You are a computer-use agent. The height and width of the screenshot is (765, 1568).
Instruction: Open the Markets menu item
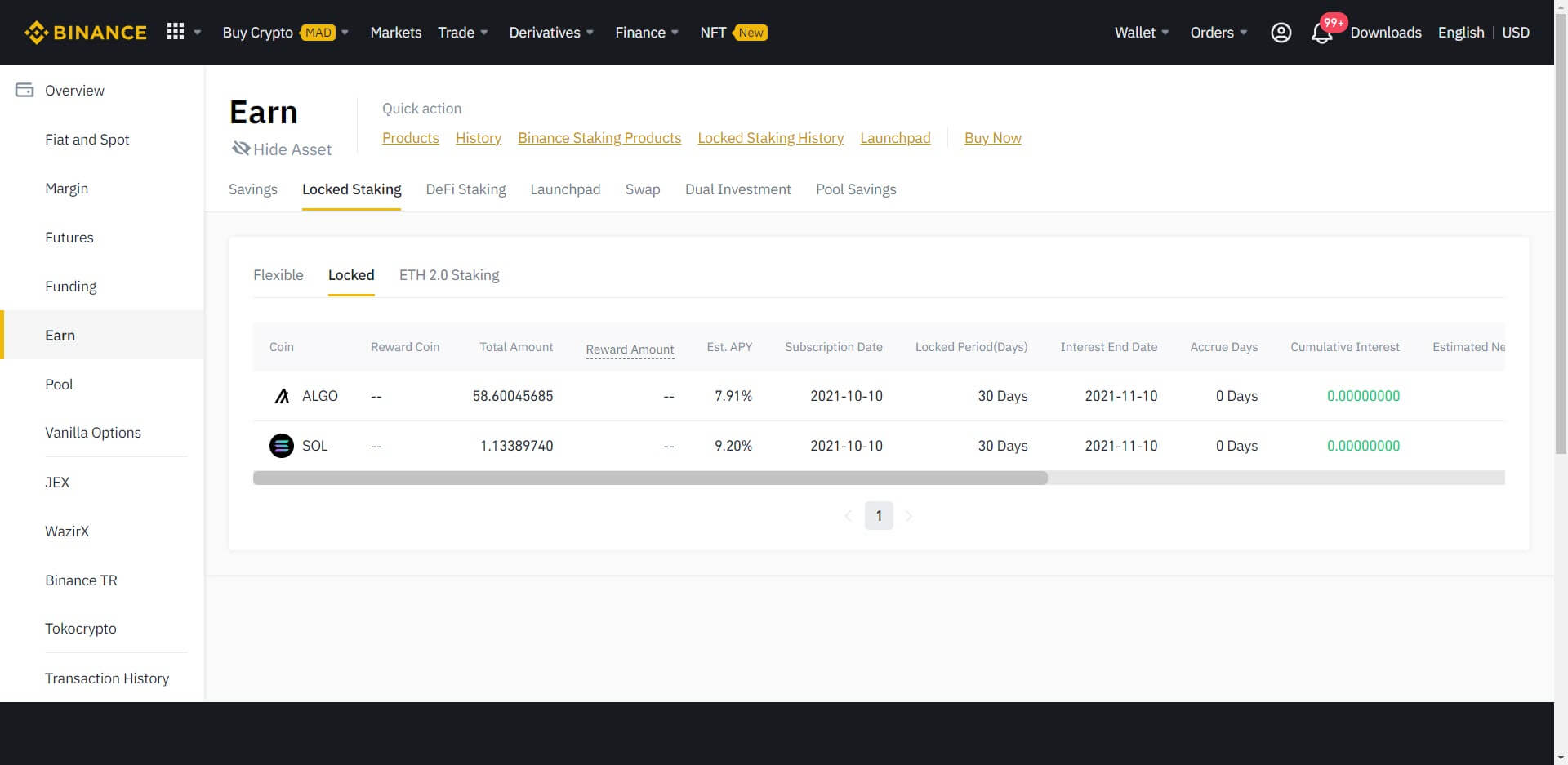click(x=396, y=33)
